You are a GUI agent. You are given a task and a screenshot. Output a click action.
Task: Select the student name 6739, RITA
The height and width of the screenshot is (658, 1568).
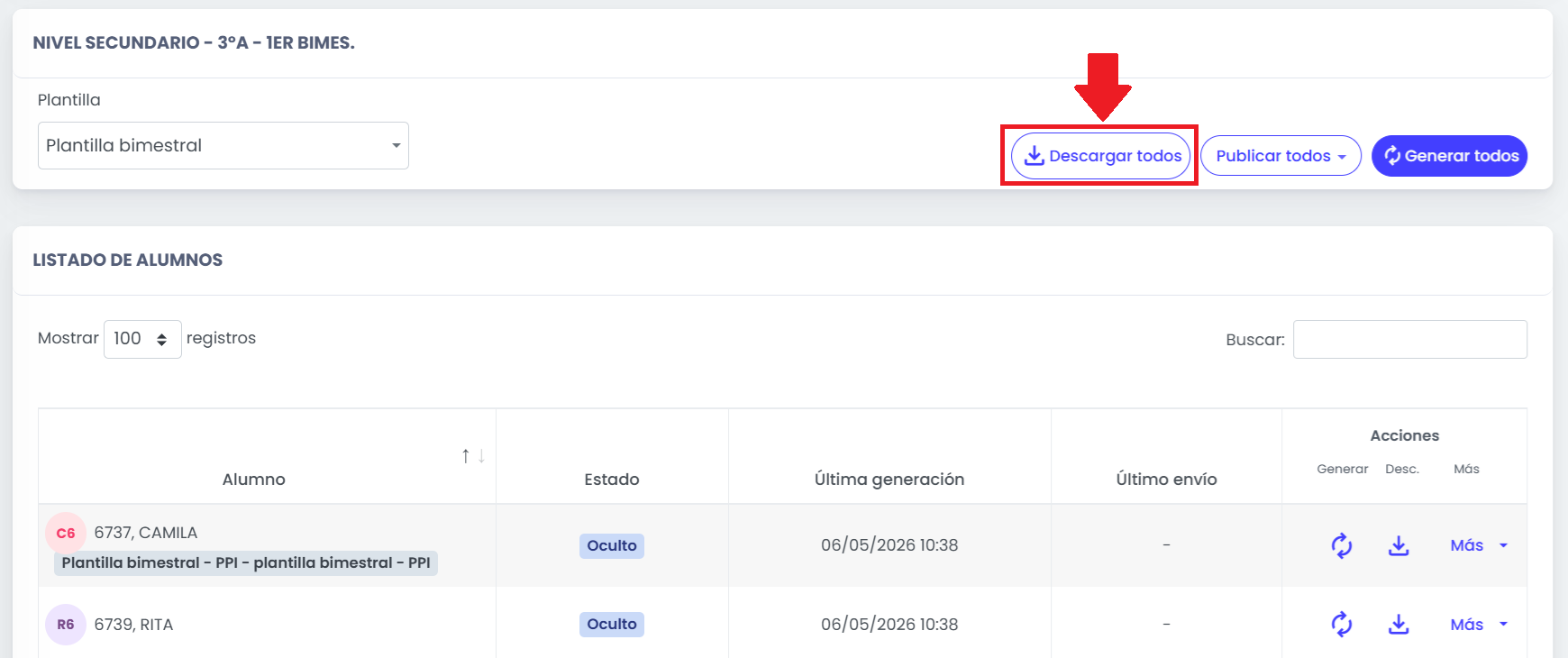click(133, 625)
